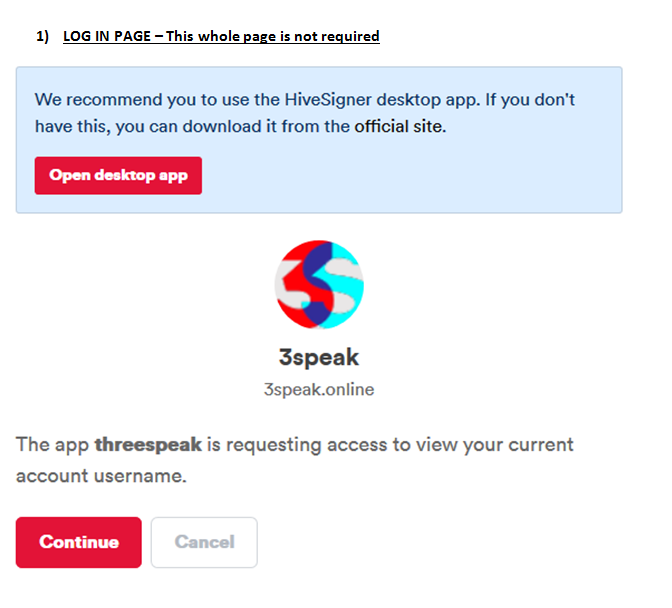
Task: Click the 3speak circular logo
Action: (319, 285)
